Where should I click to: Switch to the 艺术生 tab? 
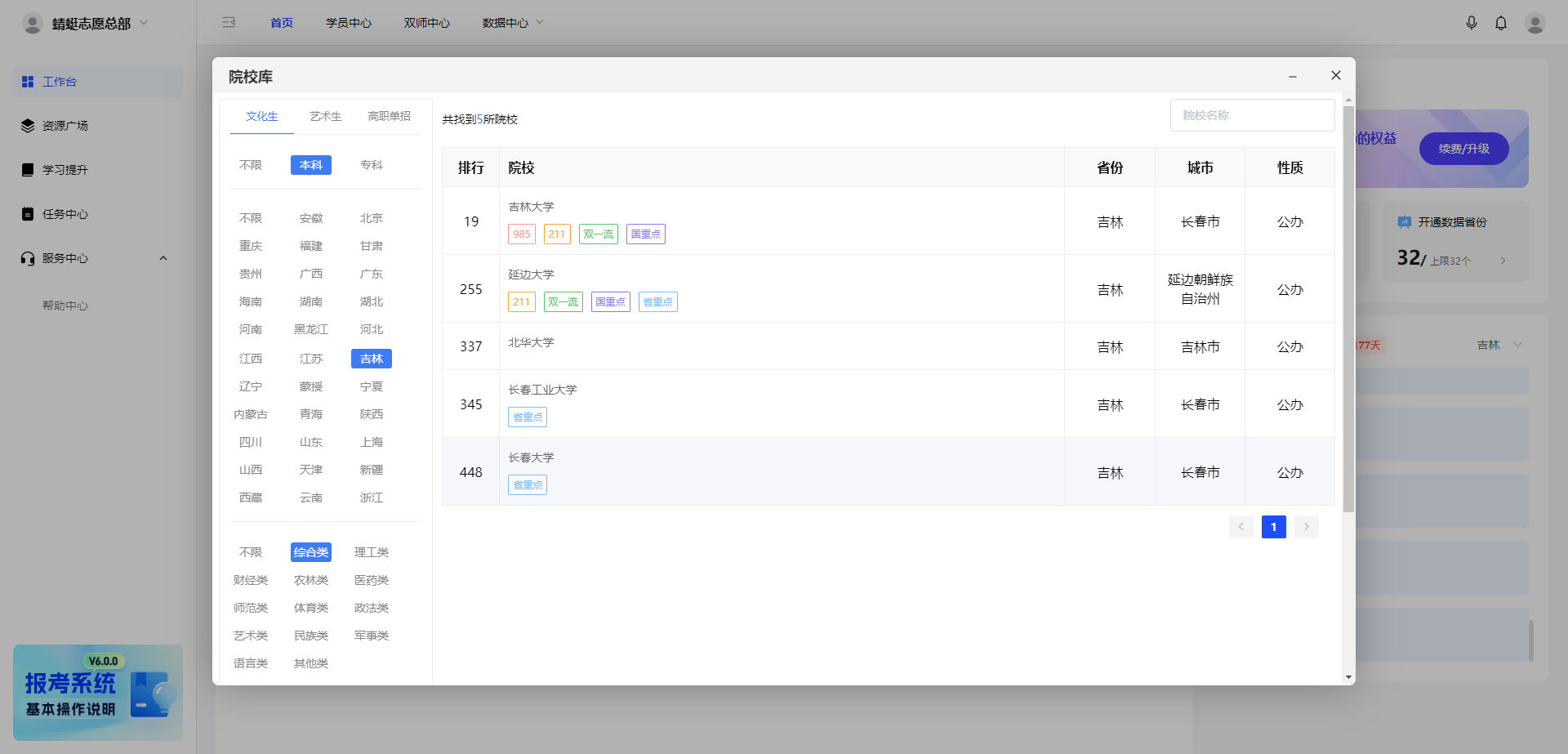[x=325, y=116]
